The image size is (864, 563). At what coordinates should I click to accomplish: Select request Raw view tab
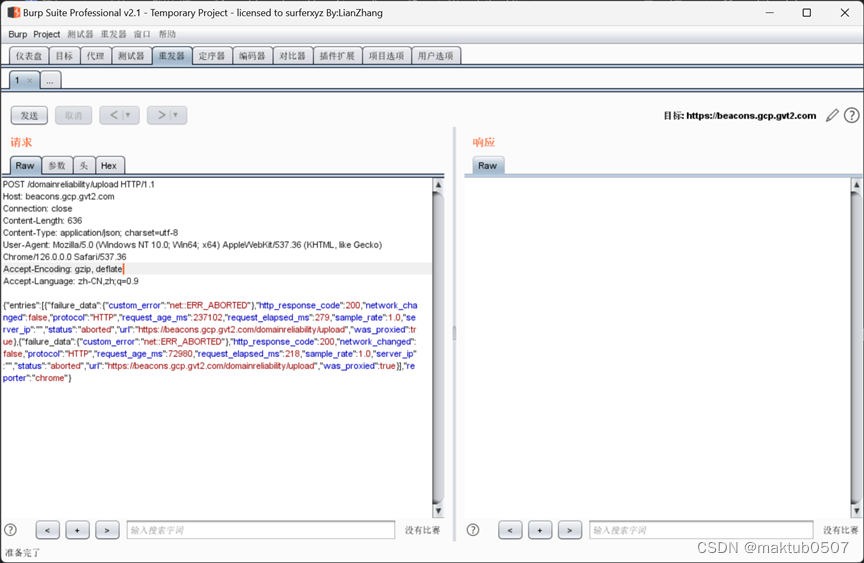(25, 165)
